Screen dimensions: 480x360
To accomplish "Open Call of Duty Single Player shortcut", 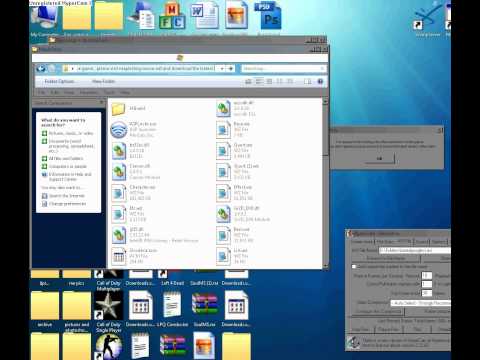I will tap(108, 313).
